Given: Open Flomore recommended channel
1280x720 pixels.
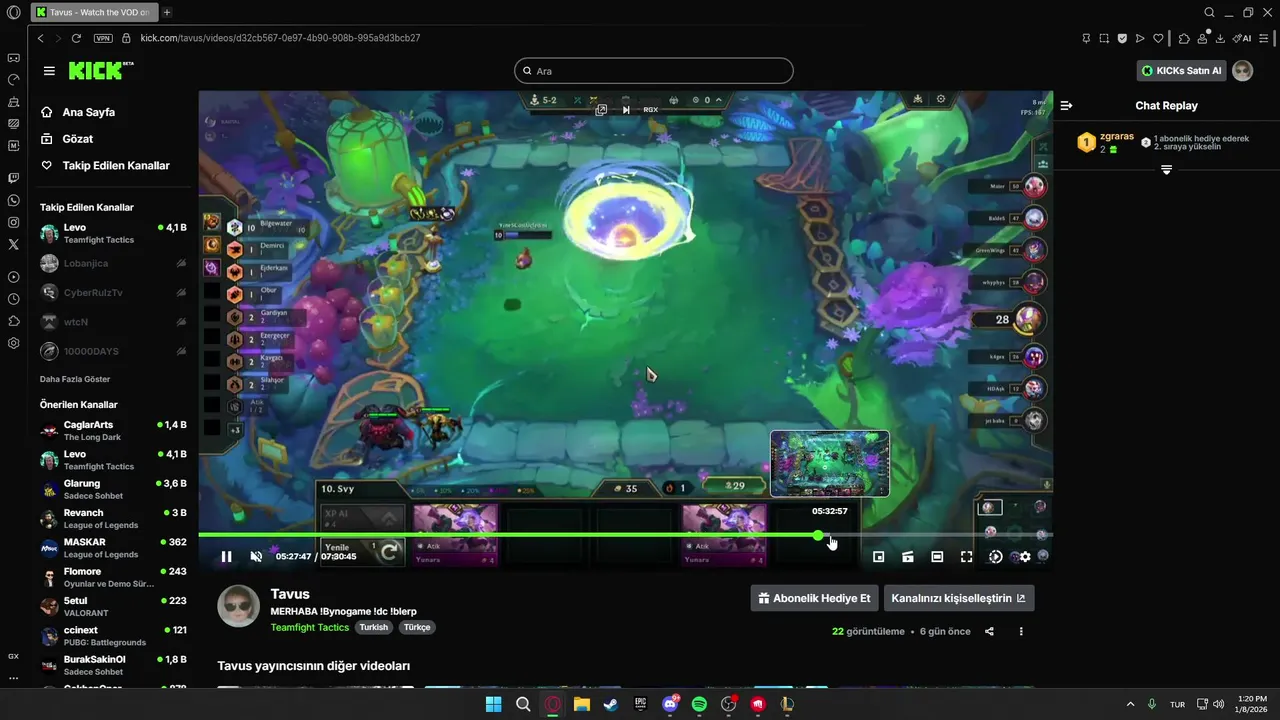Looking at the screenshot, I should (x=113, y=577).
